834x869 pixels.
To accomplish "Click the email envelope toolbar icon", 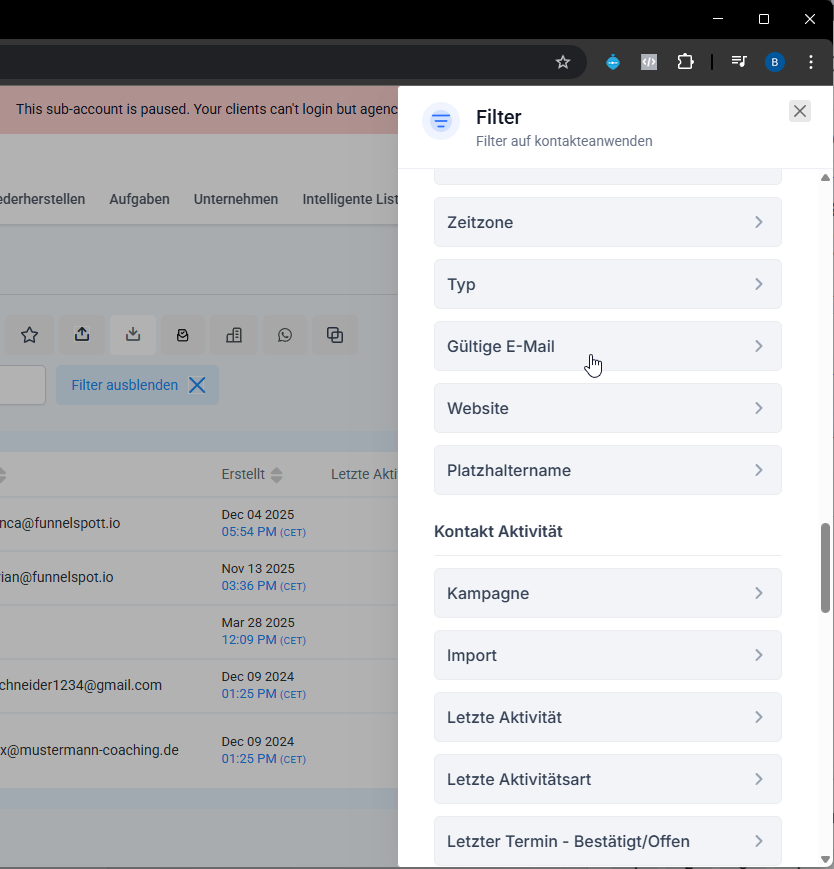I will [x=183, y=335].
